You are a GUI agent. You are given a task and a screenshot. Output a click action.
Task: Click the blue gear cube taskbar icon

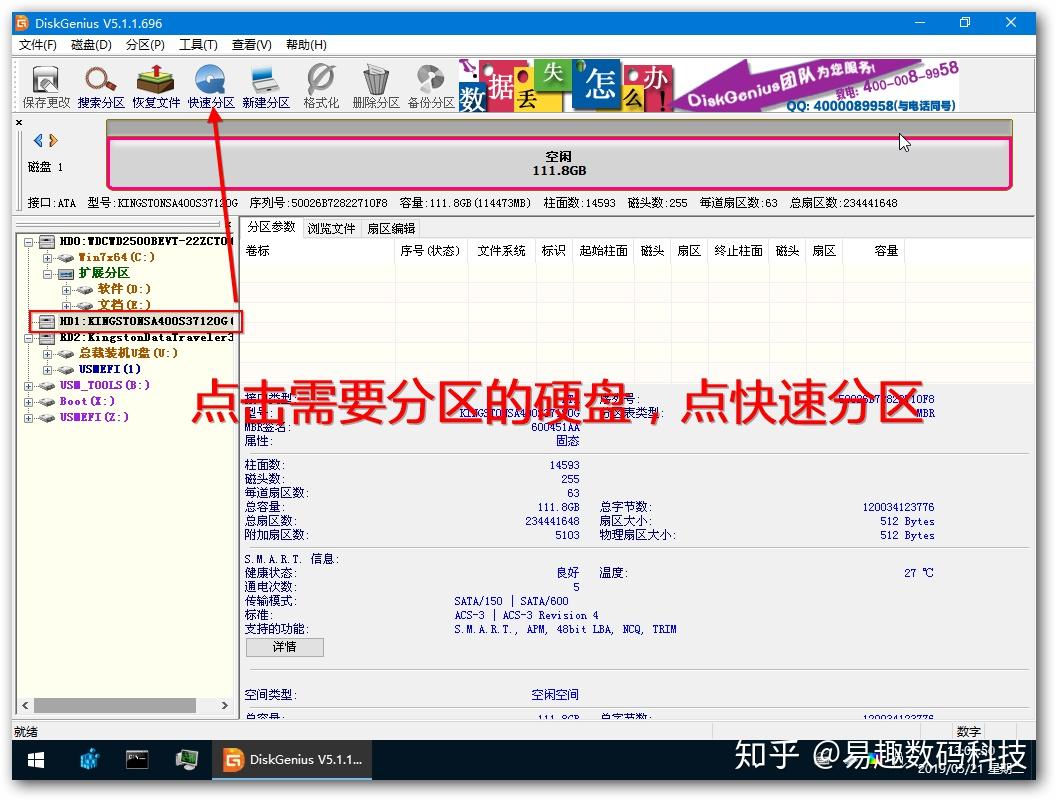[90, 760]
